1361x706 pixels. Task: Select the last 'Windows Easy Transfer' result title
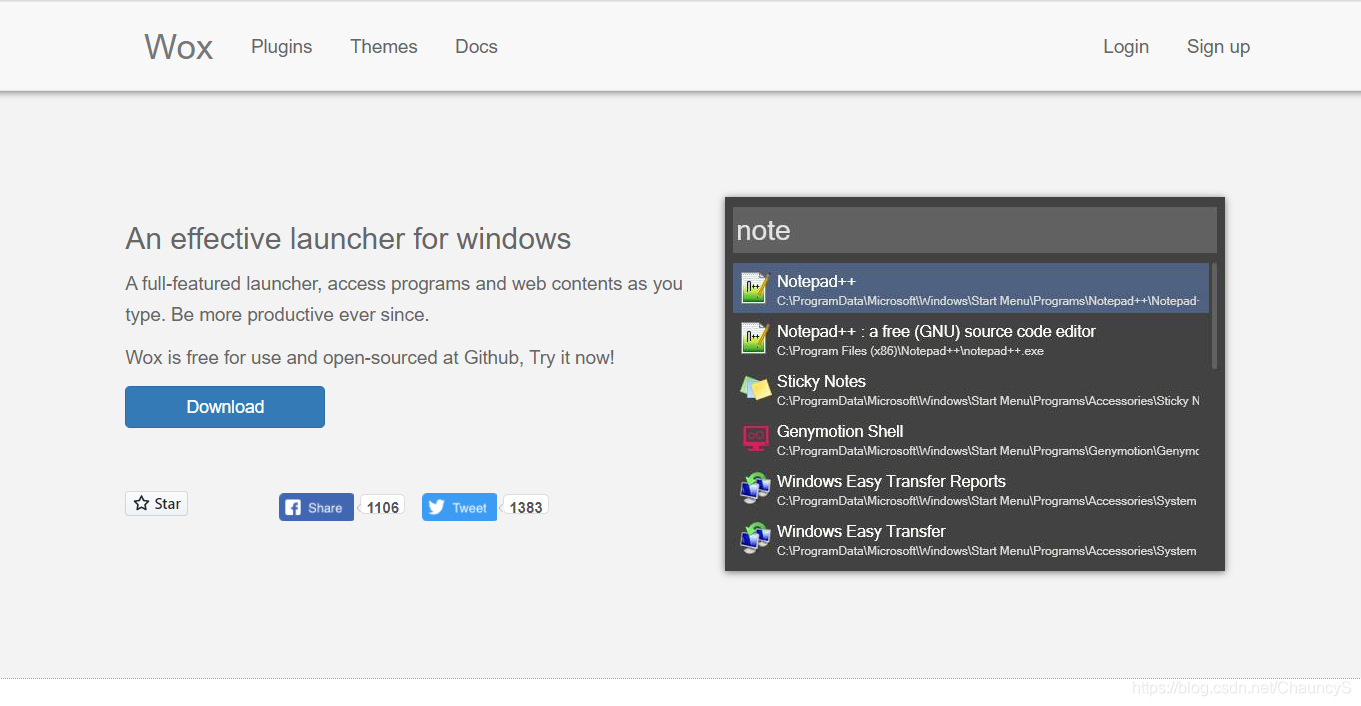pos(861,531)
